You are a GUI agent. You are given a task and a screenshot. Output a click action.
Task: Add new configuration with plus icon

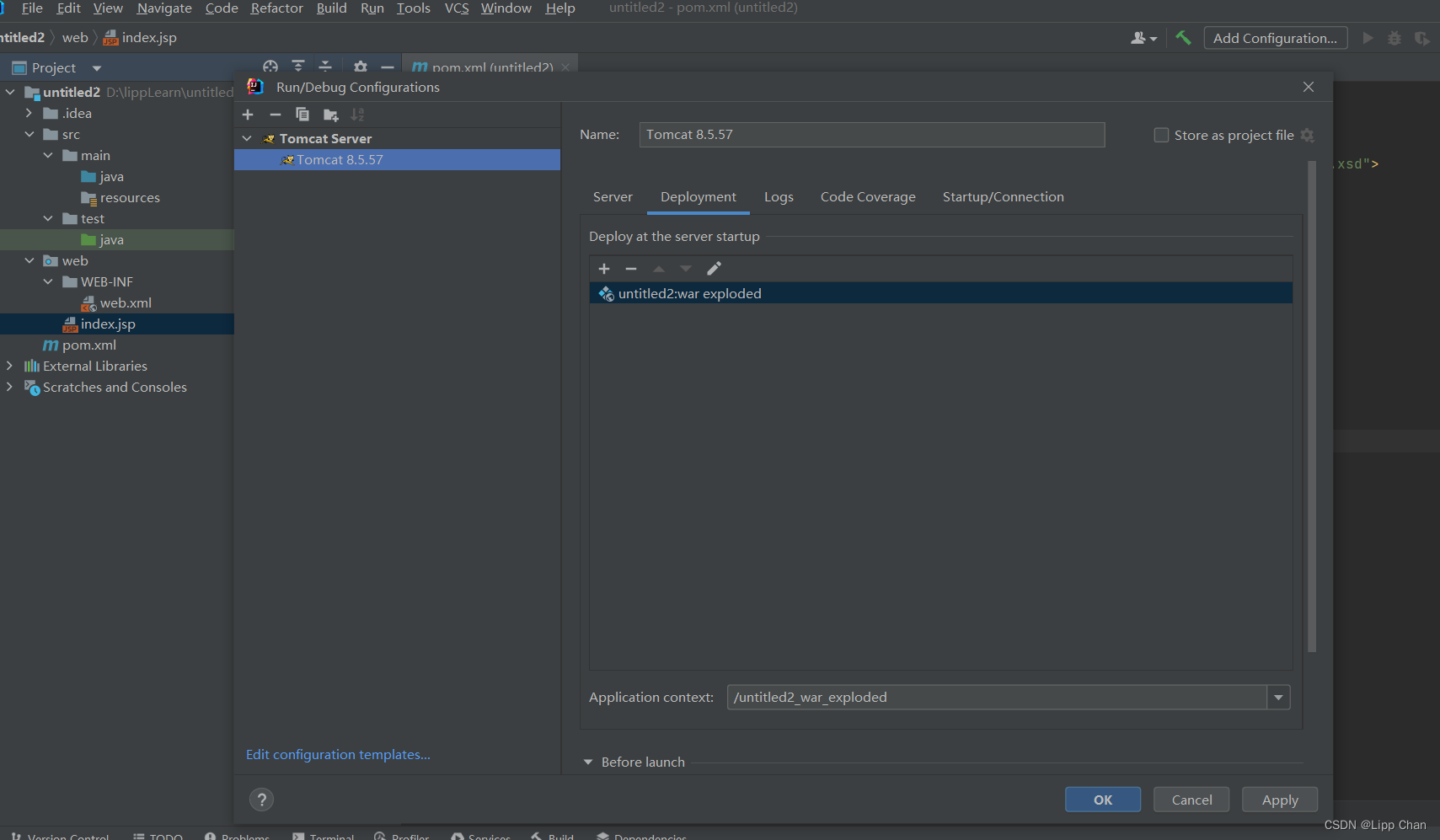click(248, 115)
